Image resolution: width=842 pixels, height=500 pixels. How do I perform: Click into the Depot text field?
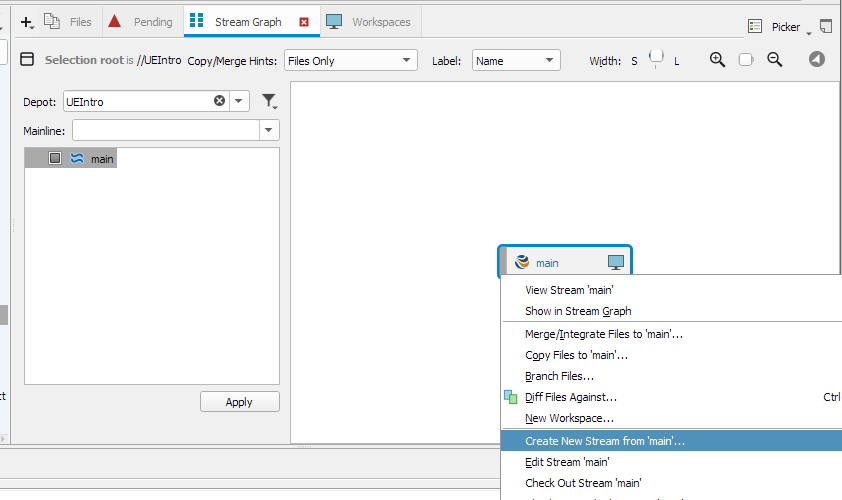click(x=138, y=102)
